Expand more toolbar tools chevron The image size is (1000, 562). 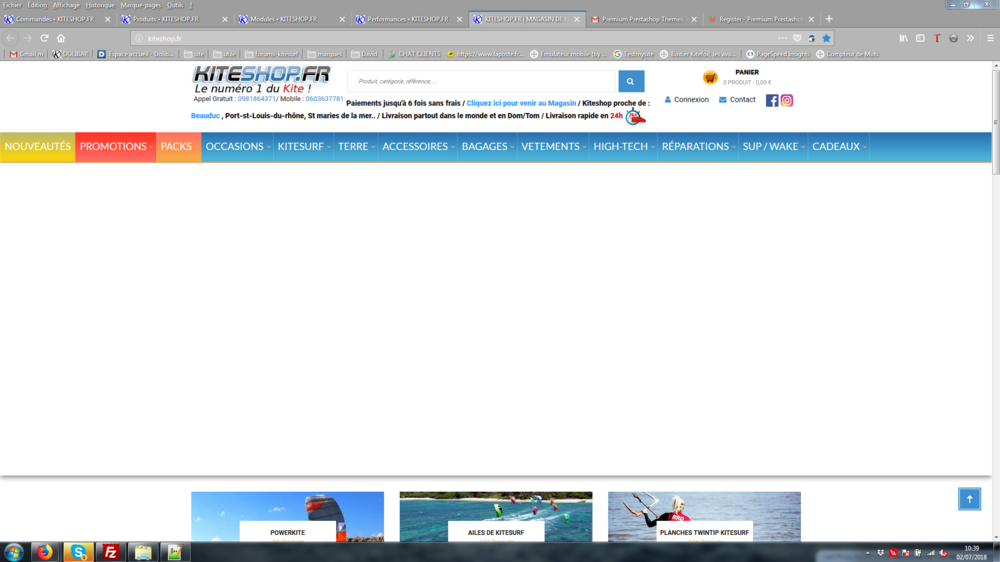[x=970, y=38]
